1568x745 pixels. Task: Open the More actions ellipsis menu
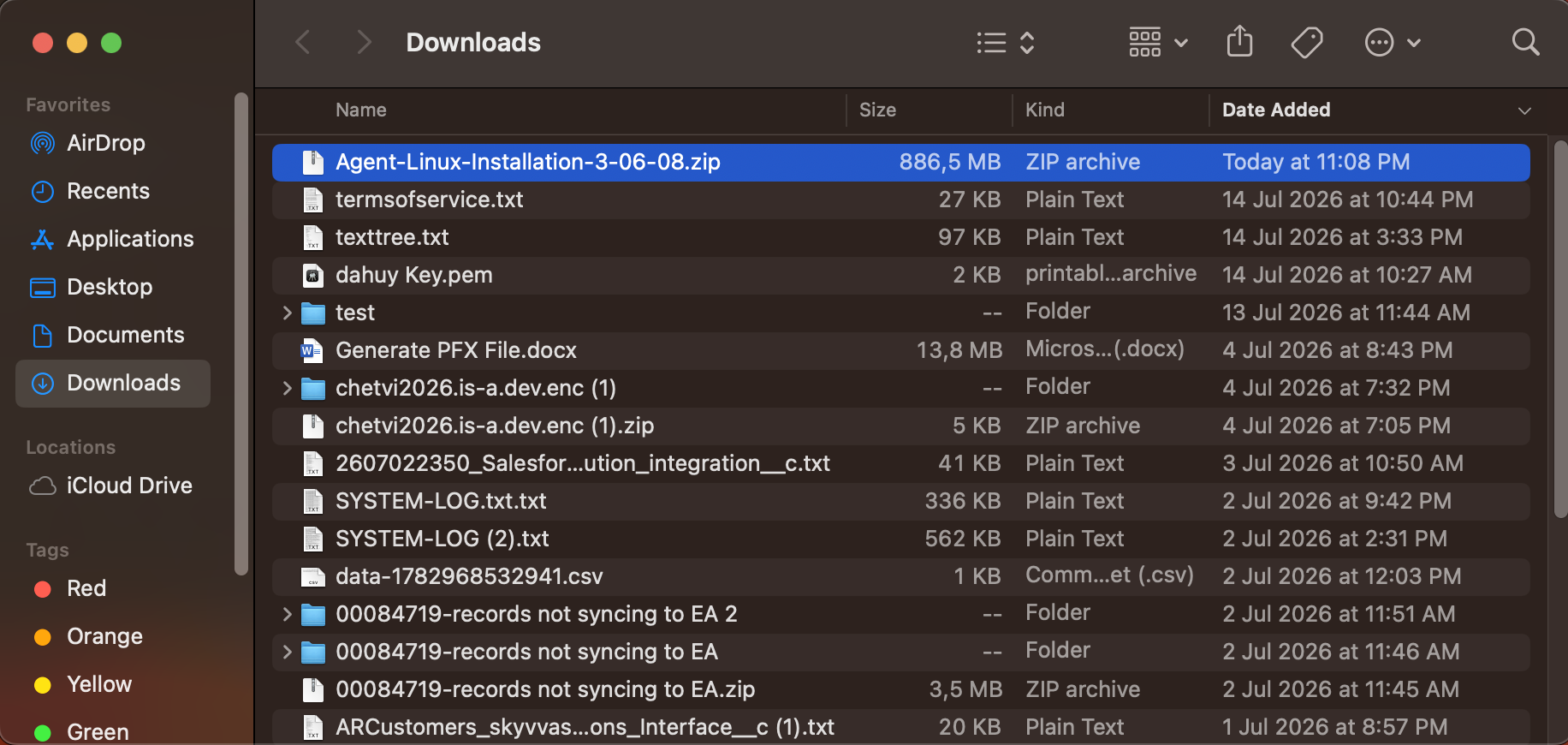coord(1393,42)
